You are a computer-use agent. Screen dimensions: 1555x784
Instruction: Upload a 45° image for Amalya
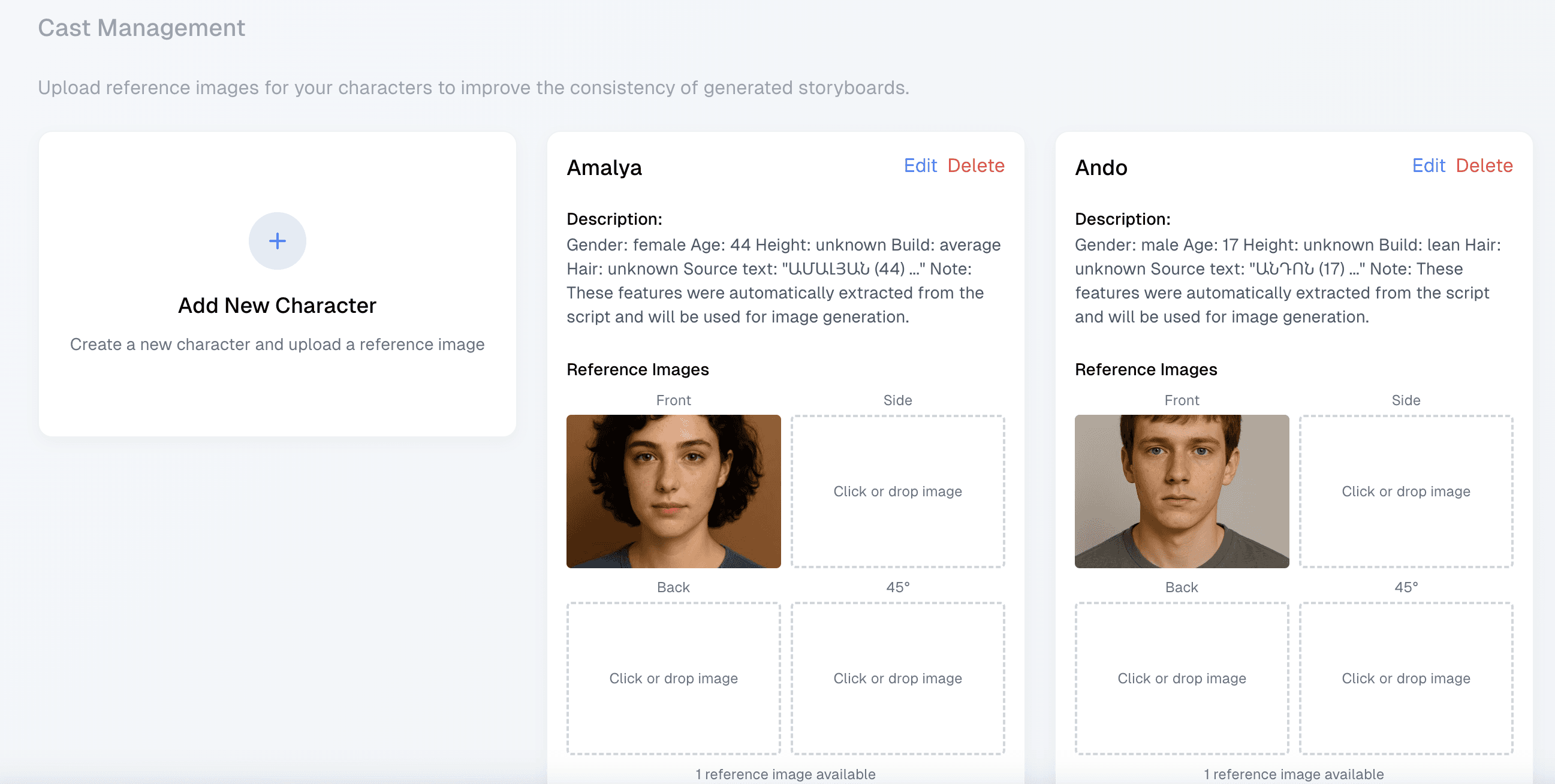tap(897, 678)
